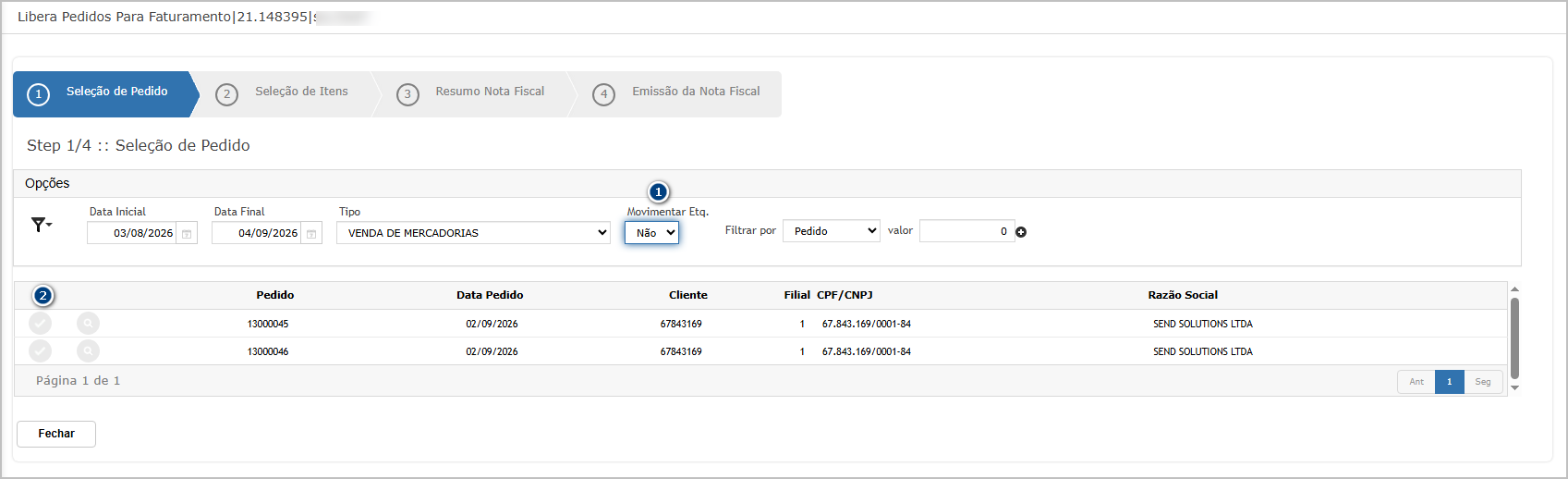Click the table vertical scrollbar thumb
This screenshot has height=479, width=1568.
(x=1514, y=338)
